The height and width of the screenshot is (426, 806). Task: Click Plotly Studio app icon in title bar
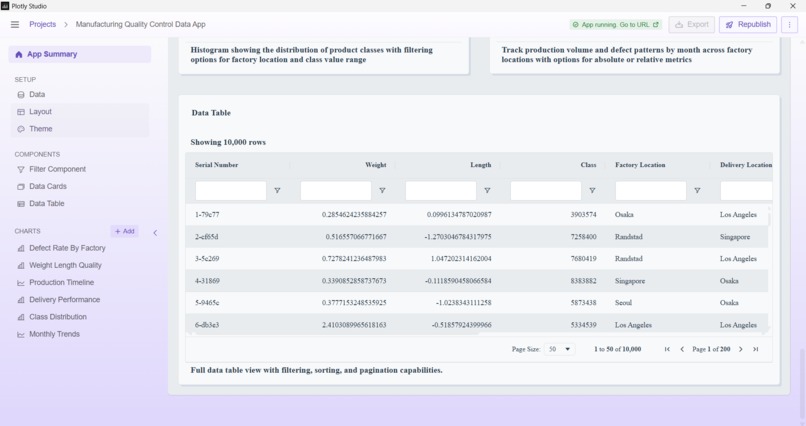[5, 6]
